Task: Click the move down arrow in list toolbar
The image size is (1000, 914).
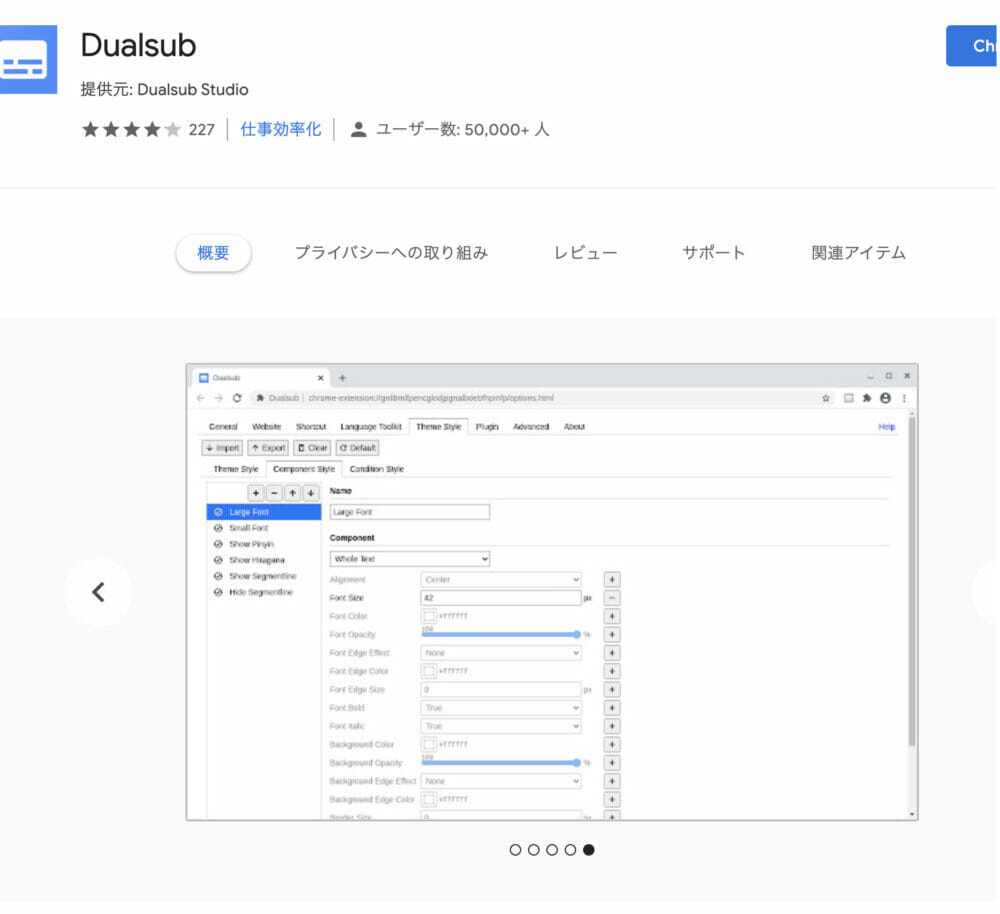Action: [311, 493]
